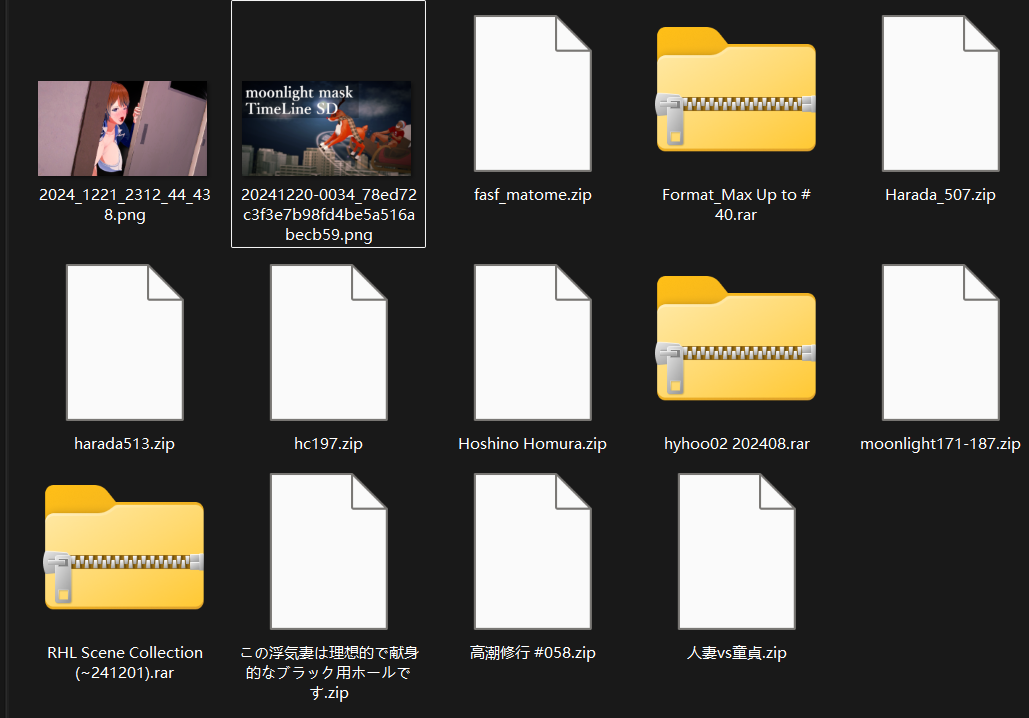Screen dimensions: 1029x718
Task: Click the file icon above the この浮気妻 zip label
Action: tap(328, 551)
